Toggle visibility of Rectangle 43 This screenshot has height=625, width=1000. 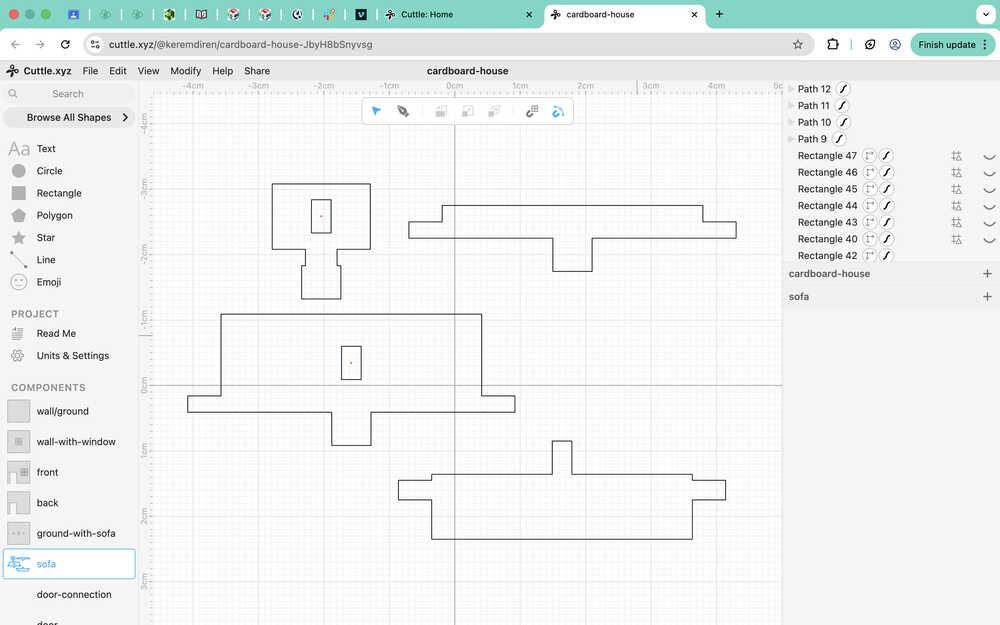coord(989,223)
